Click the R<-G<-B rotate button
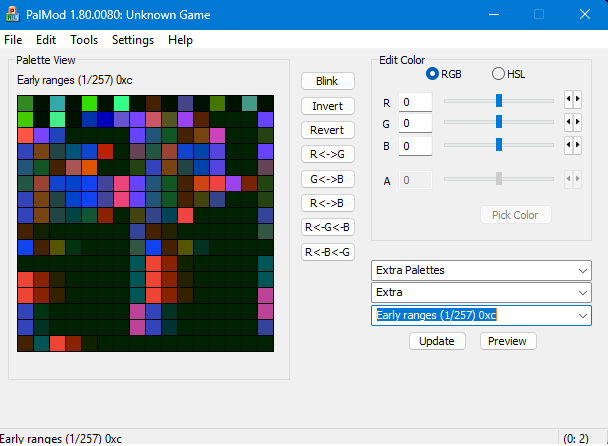 327,227
